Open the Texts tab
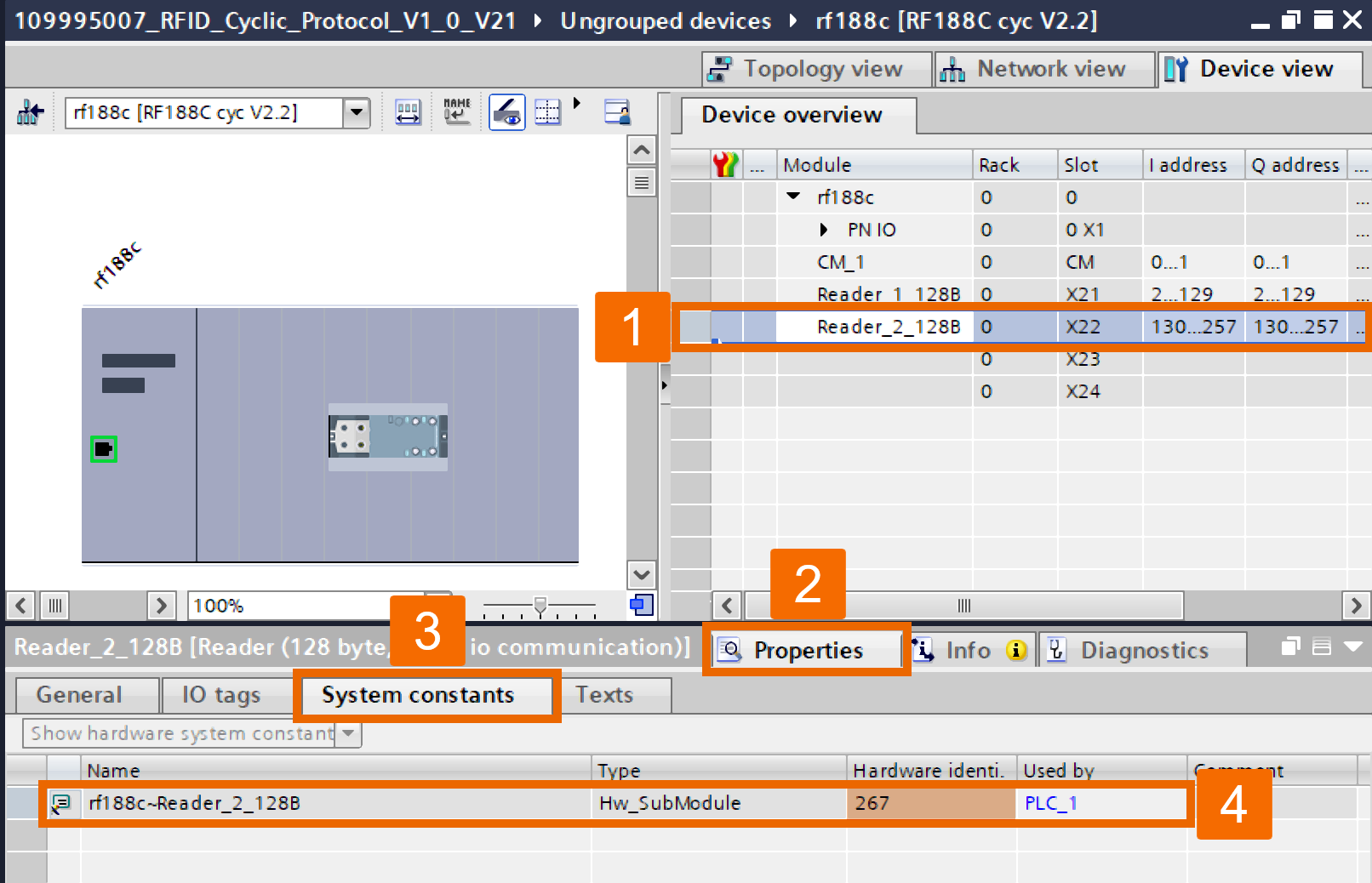Viewport: 1372px width, 883px height. [615, 695]
